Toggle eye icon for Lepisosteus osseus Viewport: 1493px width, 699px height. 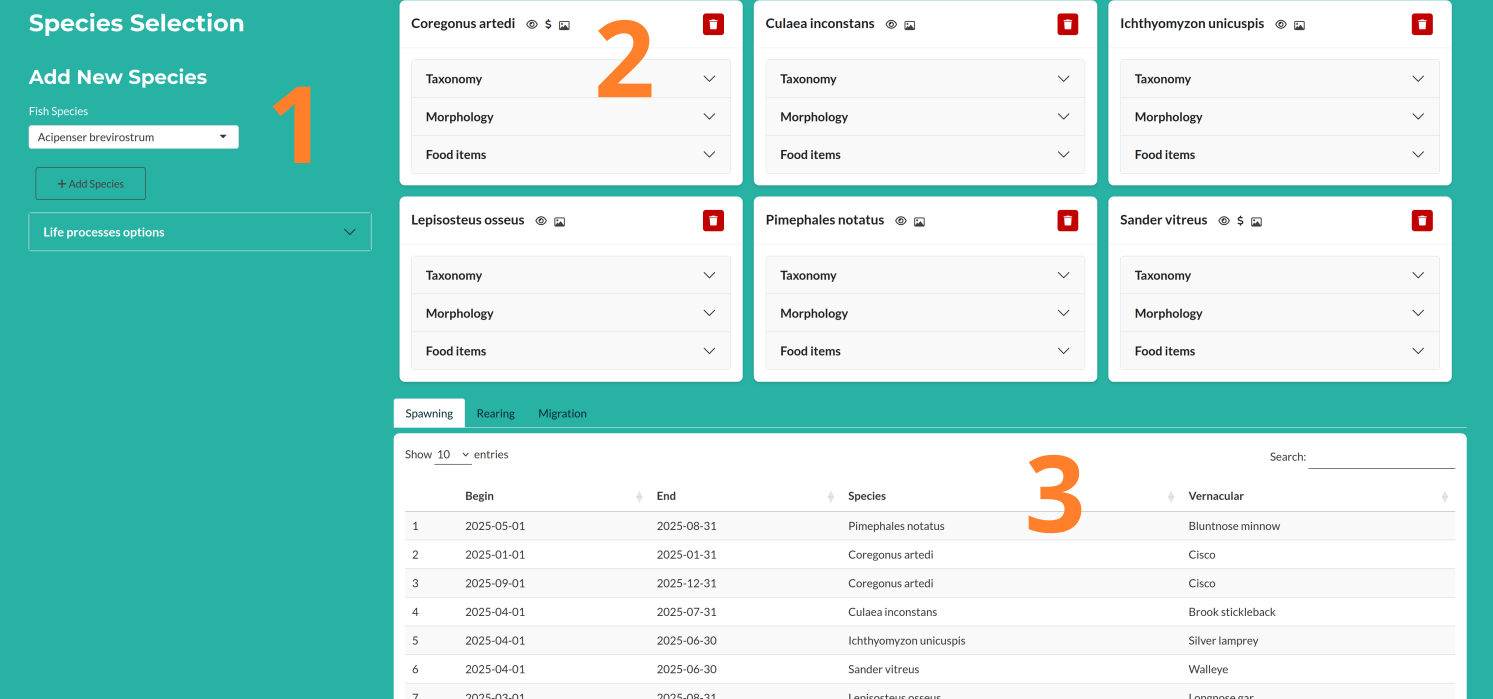pyautogui.click(x=541, y=221)
